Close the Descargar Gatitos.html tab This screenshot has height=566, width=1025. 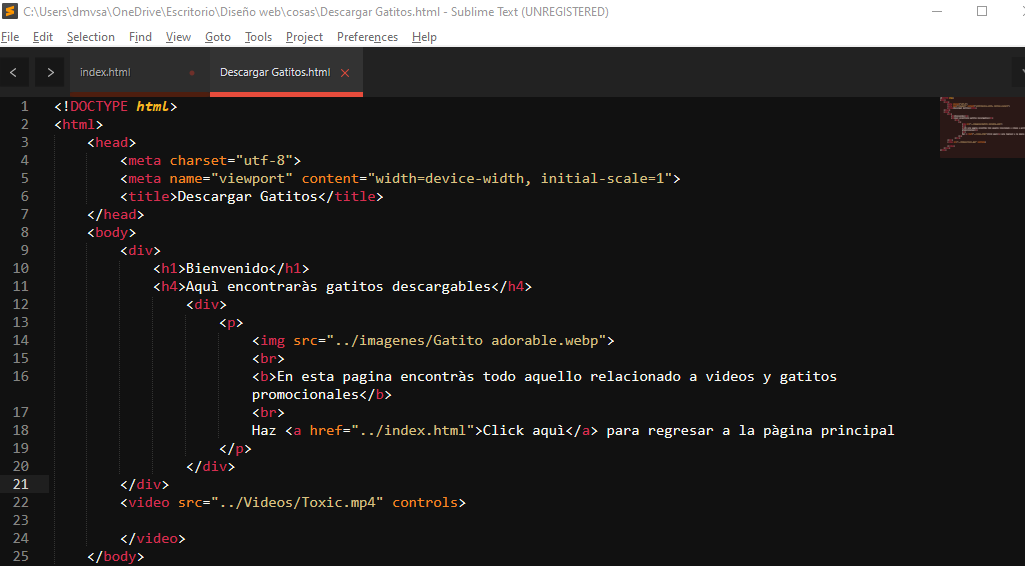(x=345, y=73)
